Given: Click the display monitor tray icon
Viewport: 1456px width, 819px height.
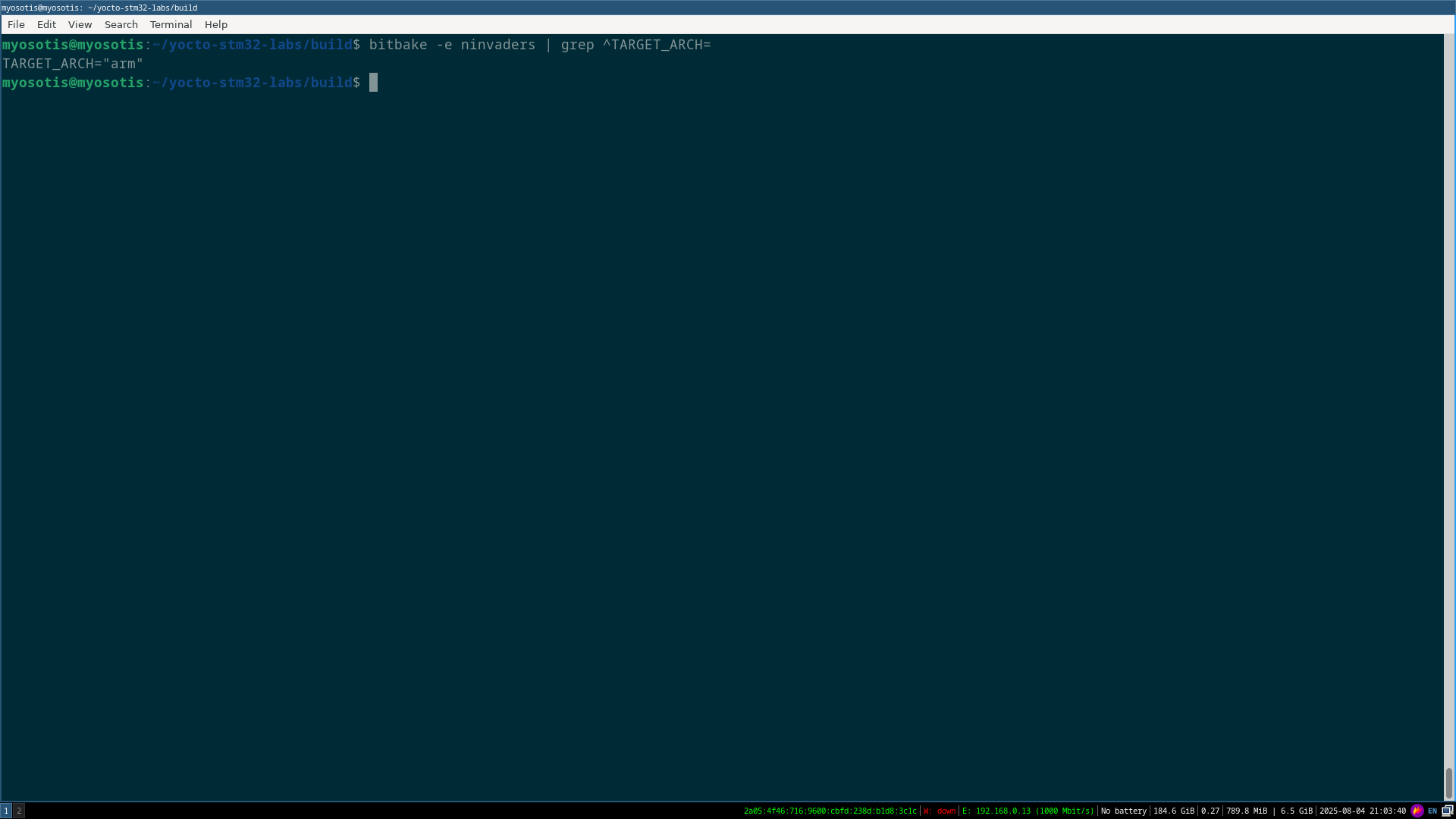Looking at the screenshot, I should point(1447,811).
